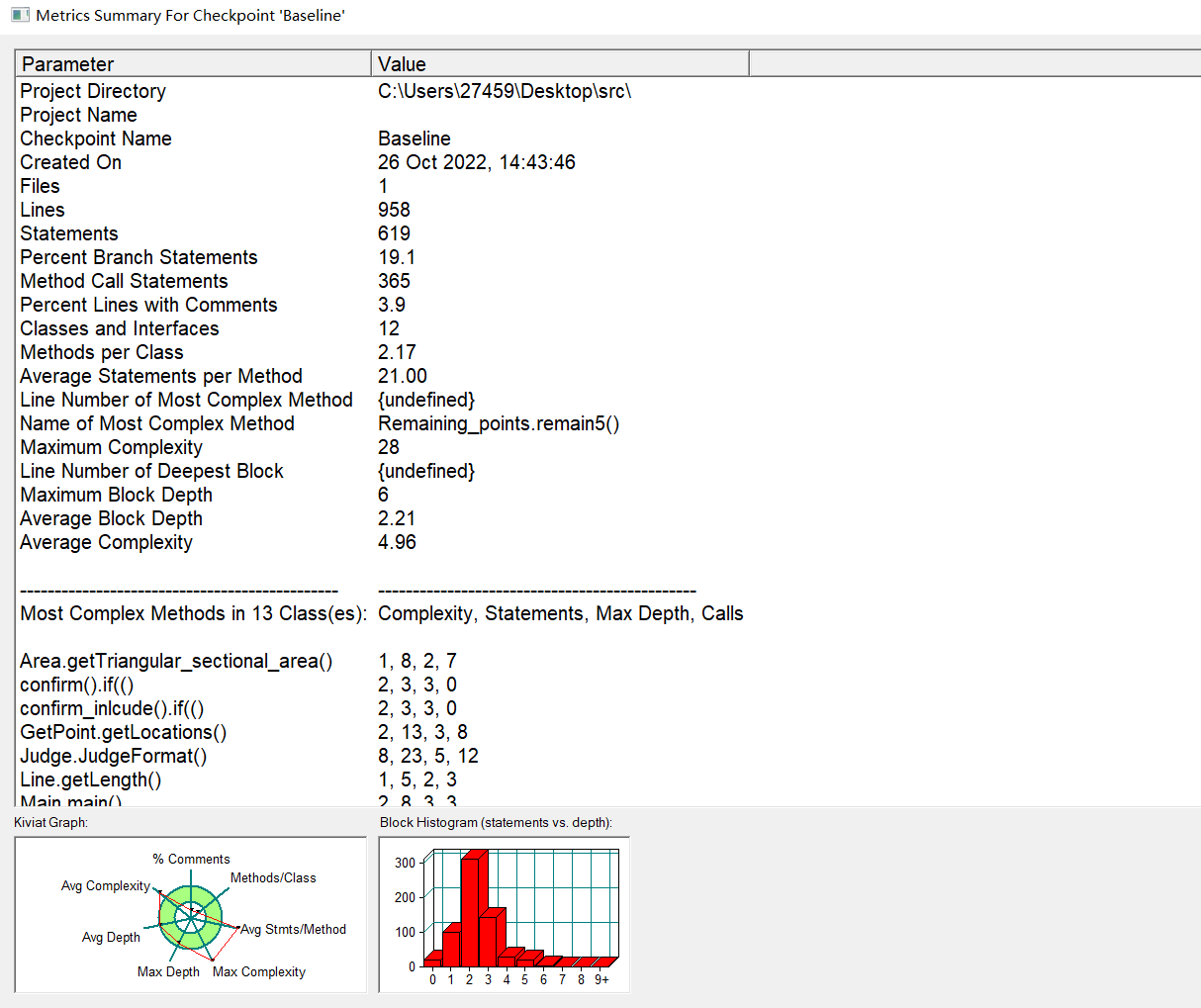1201x1008 pixels.
Task: Select the confirm().if(() method row
Action: tap(76, 685)
